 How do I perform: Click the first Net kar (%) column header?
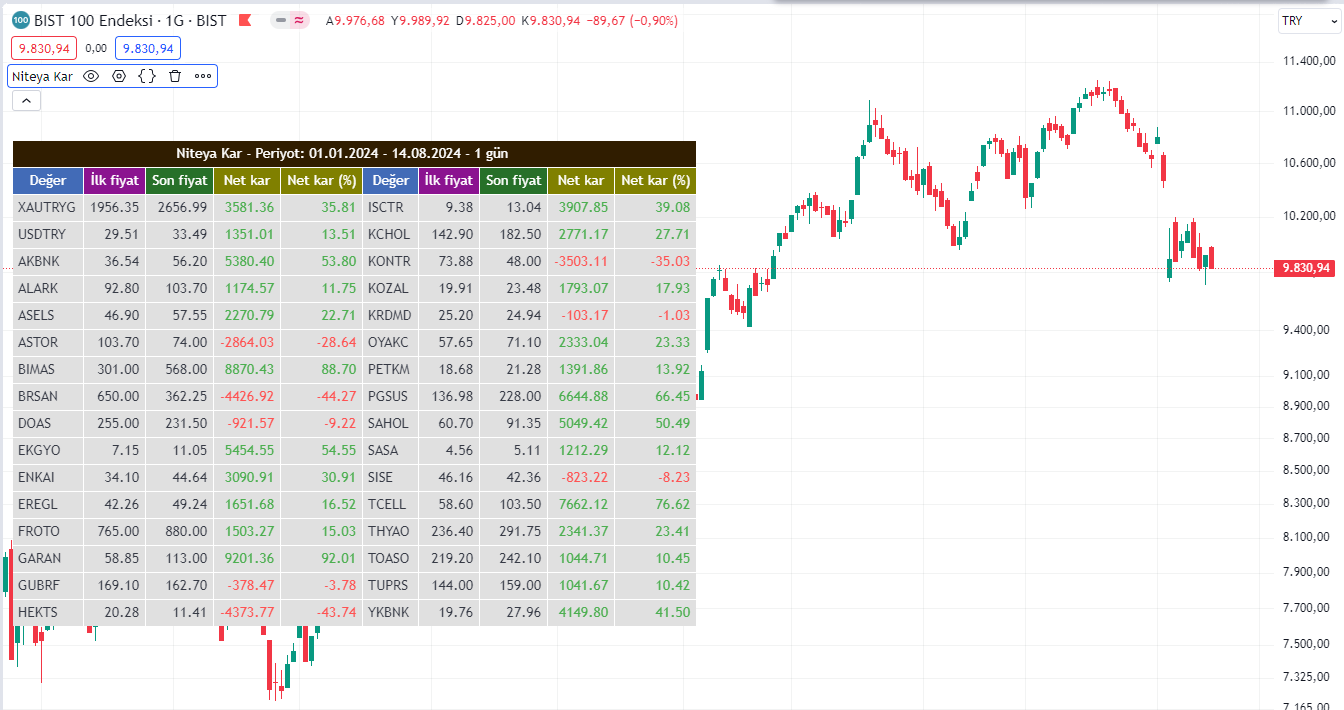(321, 181)
